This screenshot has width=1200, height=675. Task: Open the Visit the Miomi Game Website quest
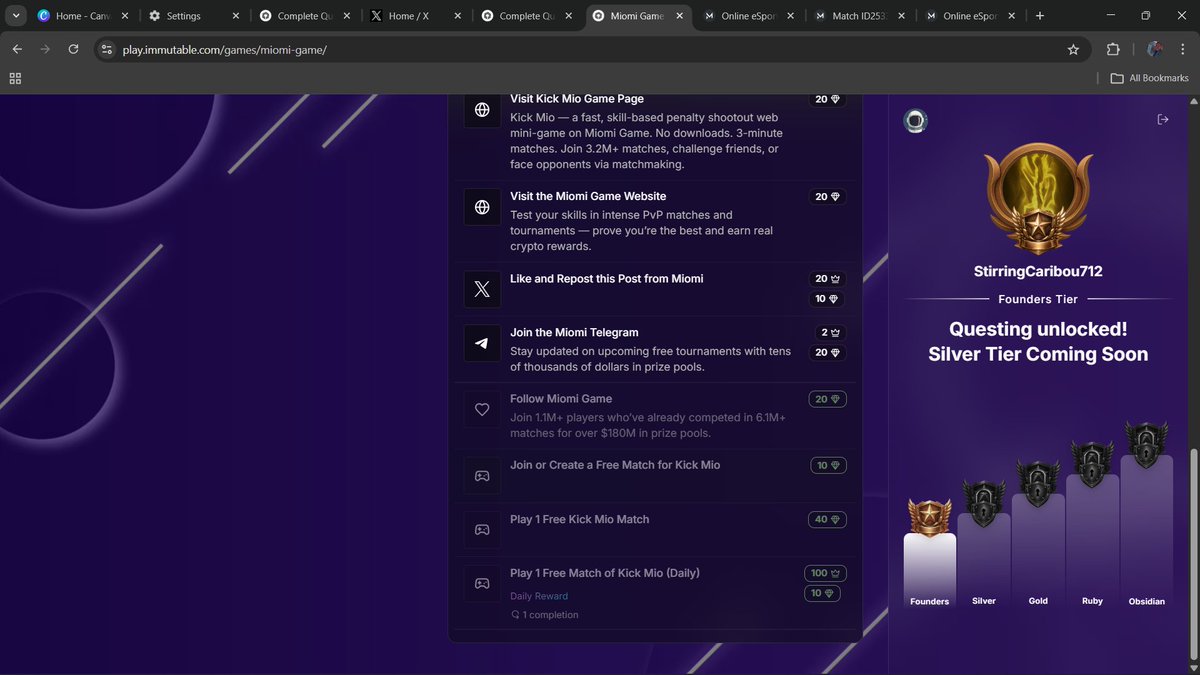tap(655, 221)
